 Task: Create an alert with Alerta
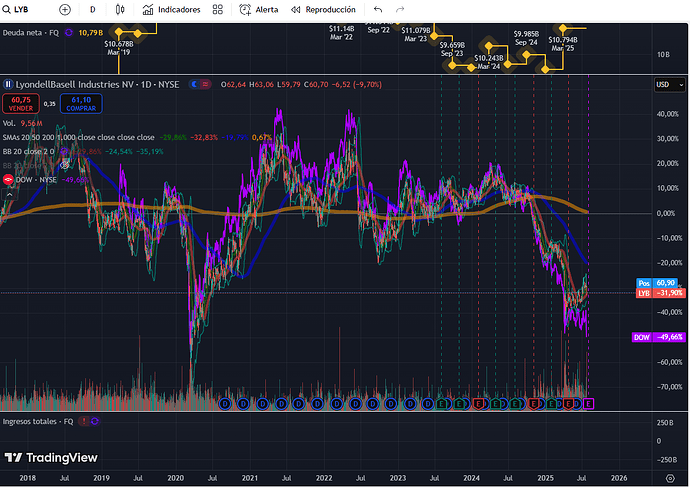click(x=258, y=9)
